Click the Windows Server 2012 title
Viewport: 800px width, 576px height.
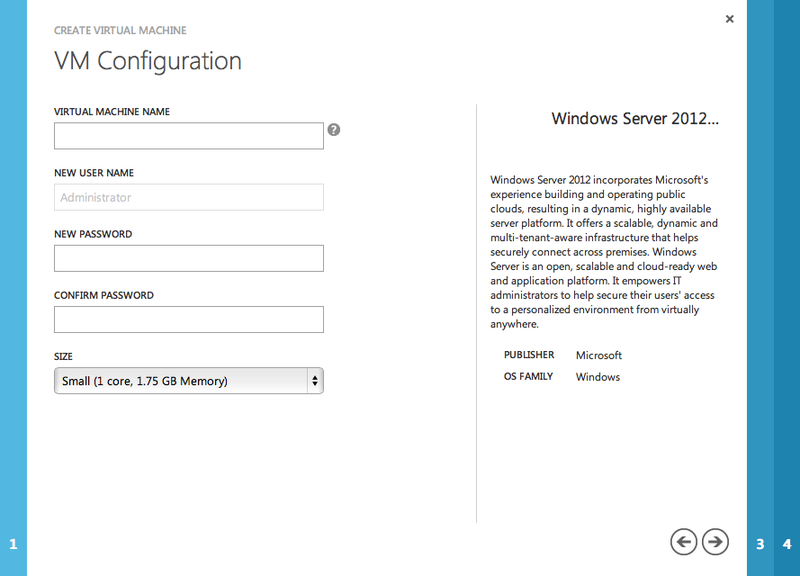[638, 118]
